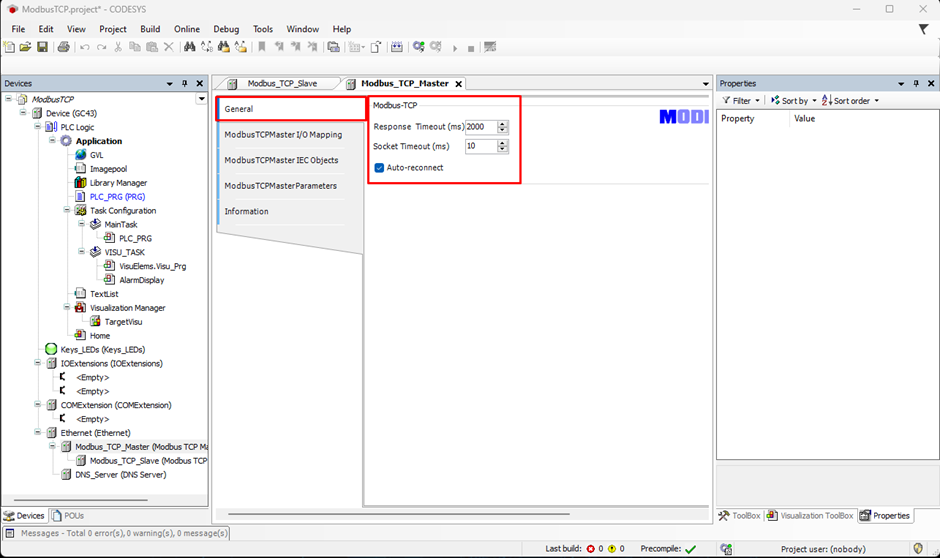Collapse the Visualization Manager node
Screen dimensions: 940x558
(x=67, y=307)
